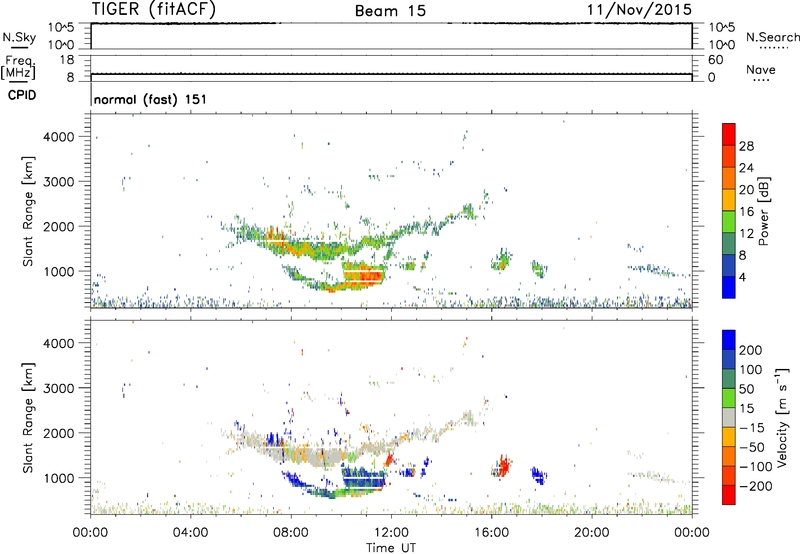Click the red echo patch near 16:30 in velocity panel

pyautogui.click(x=504, y=466)
